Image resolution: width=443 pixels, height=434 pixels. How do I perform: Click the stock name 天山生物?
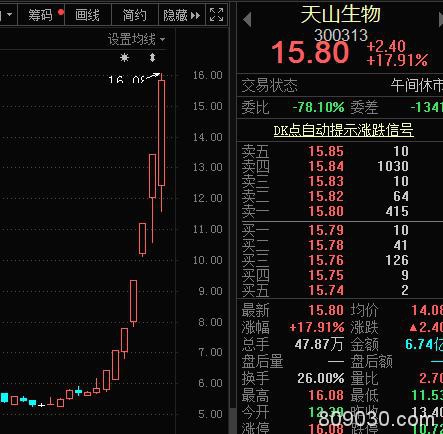click(340, 14)
